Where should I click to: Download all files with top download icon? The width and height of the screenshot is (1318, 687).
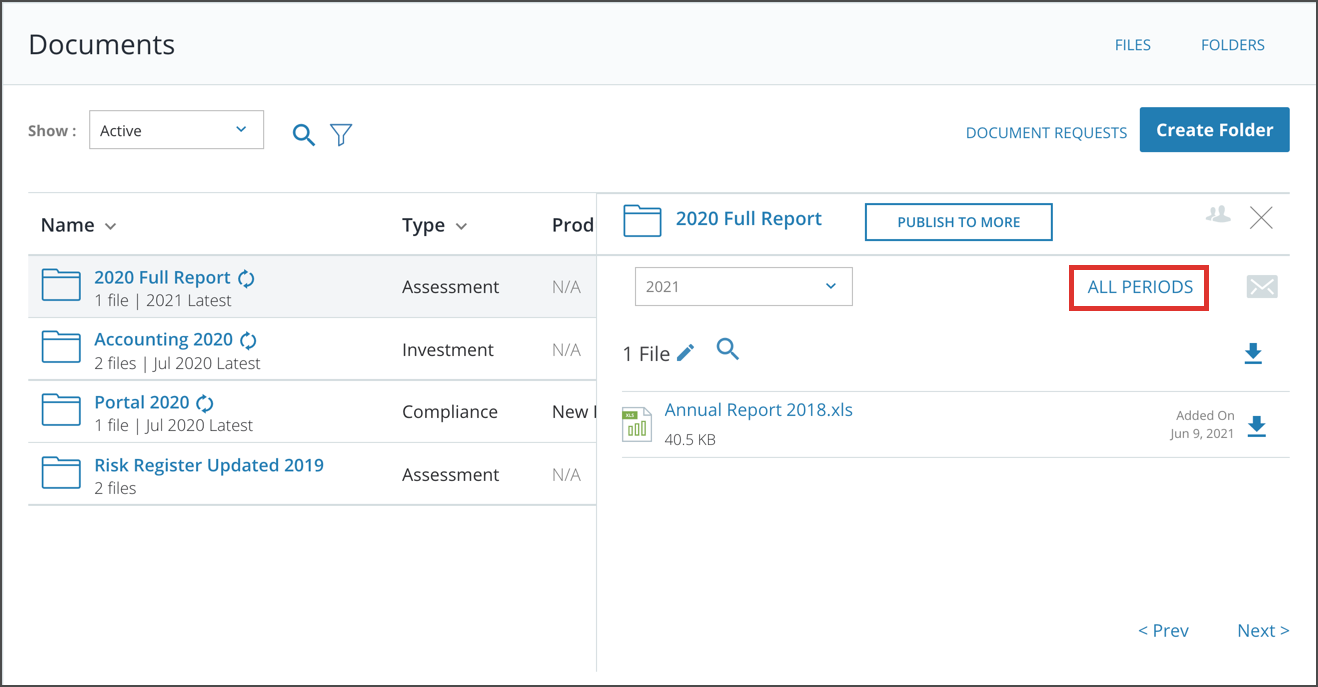click(x=1253, y=353)
